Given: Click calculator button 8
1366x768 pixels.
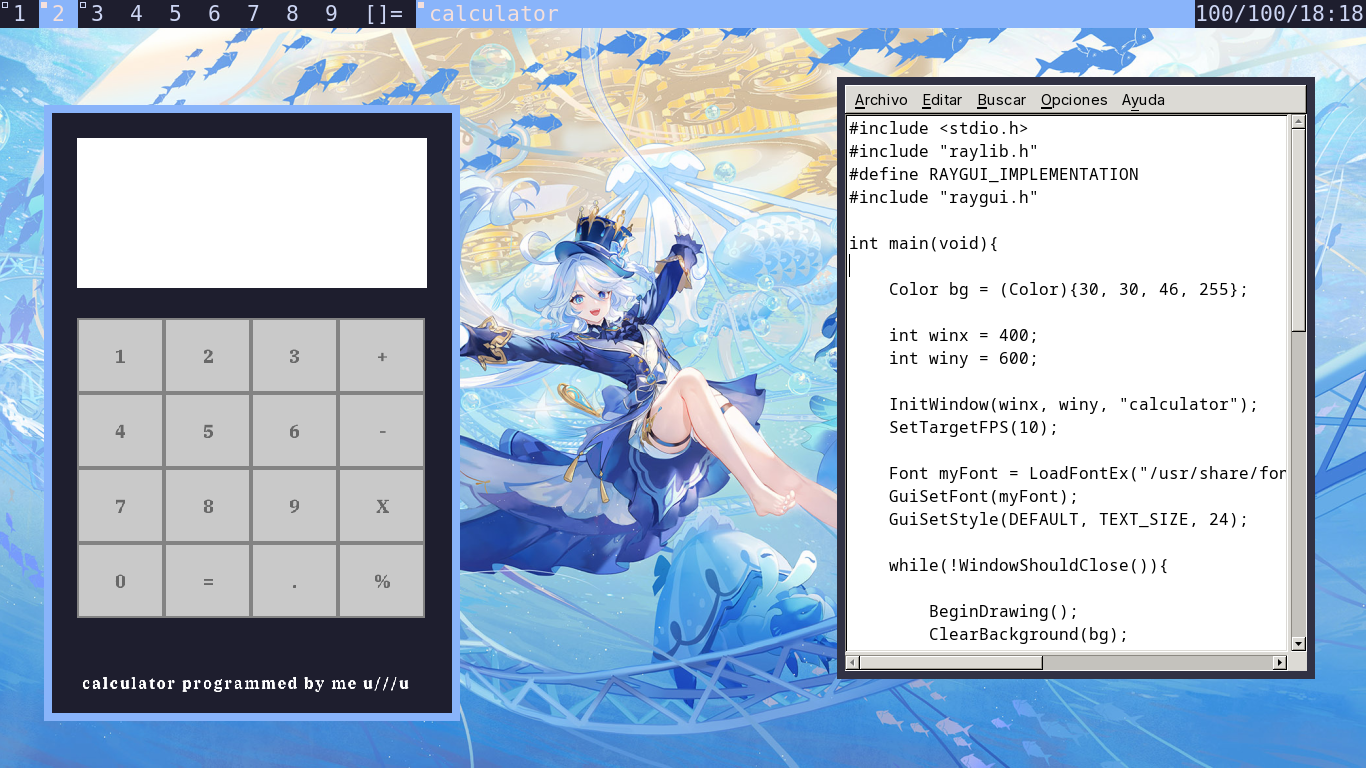Looking at the screenshot, I should coord(208,506).
